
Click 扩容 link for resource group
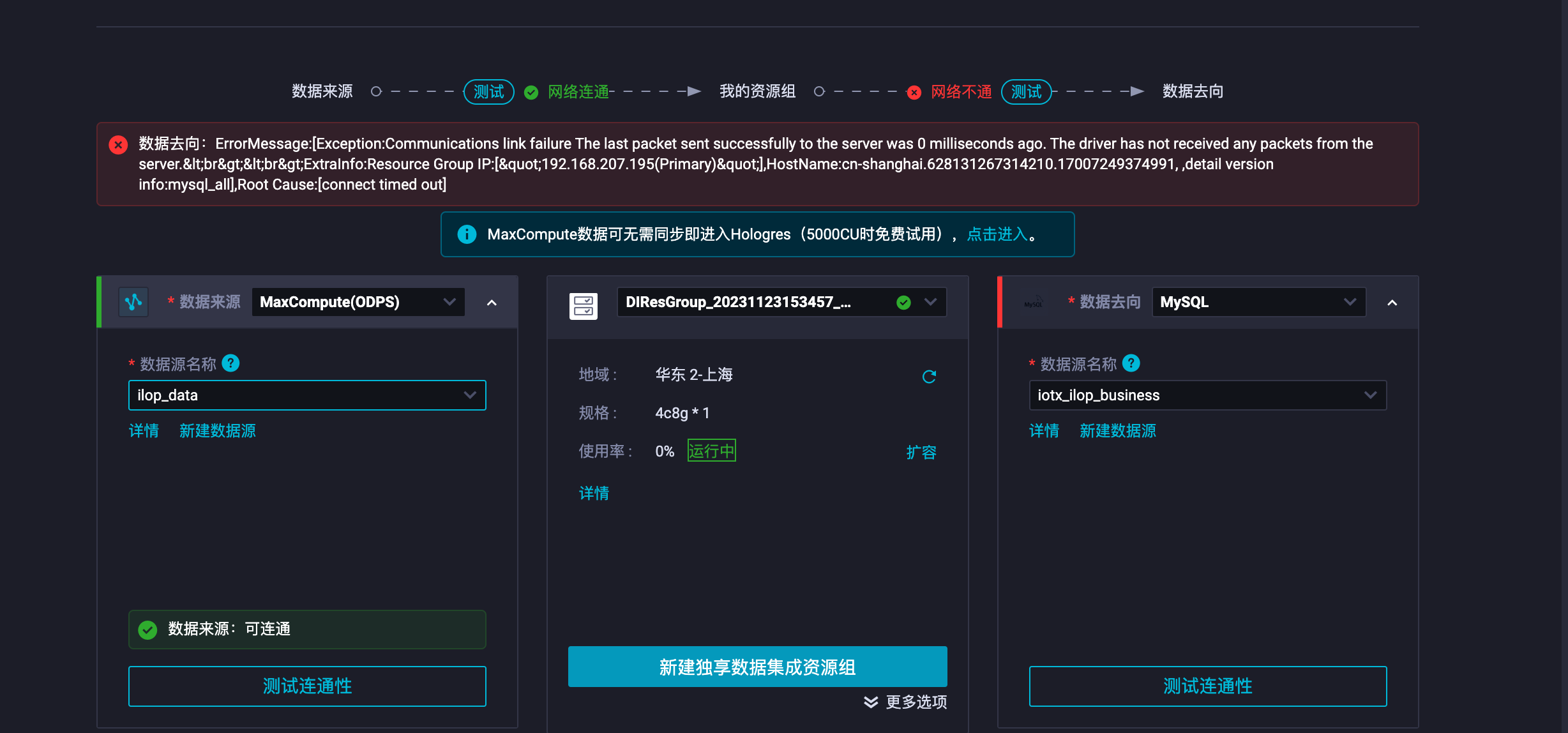click(921, 452)
